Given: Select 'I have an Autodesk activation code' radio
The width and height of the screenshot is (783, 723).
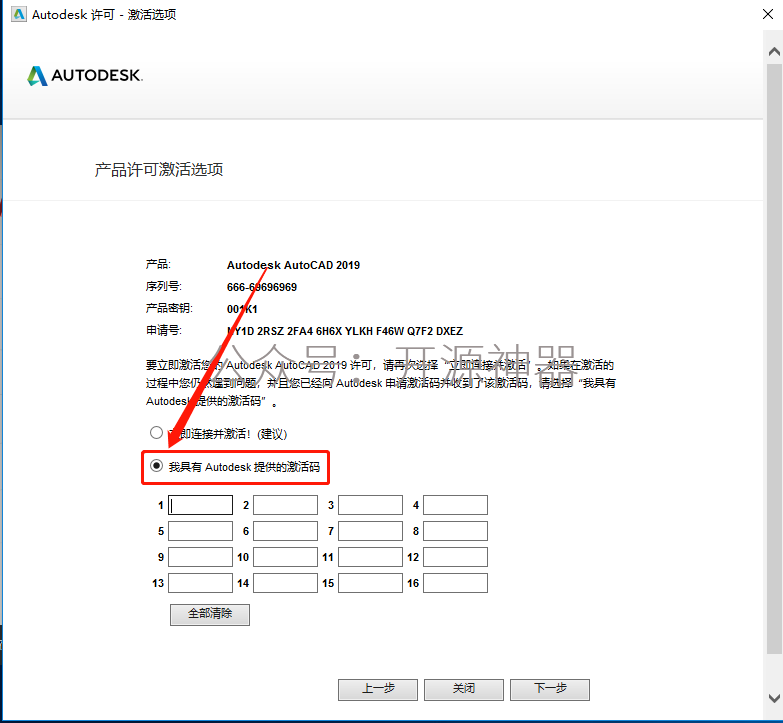Looking at the screenshot, I should [x=156, y=466].
